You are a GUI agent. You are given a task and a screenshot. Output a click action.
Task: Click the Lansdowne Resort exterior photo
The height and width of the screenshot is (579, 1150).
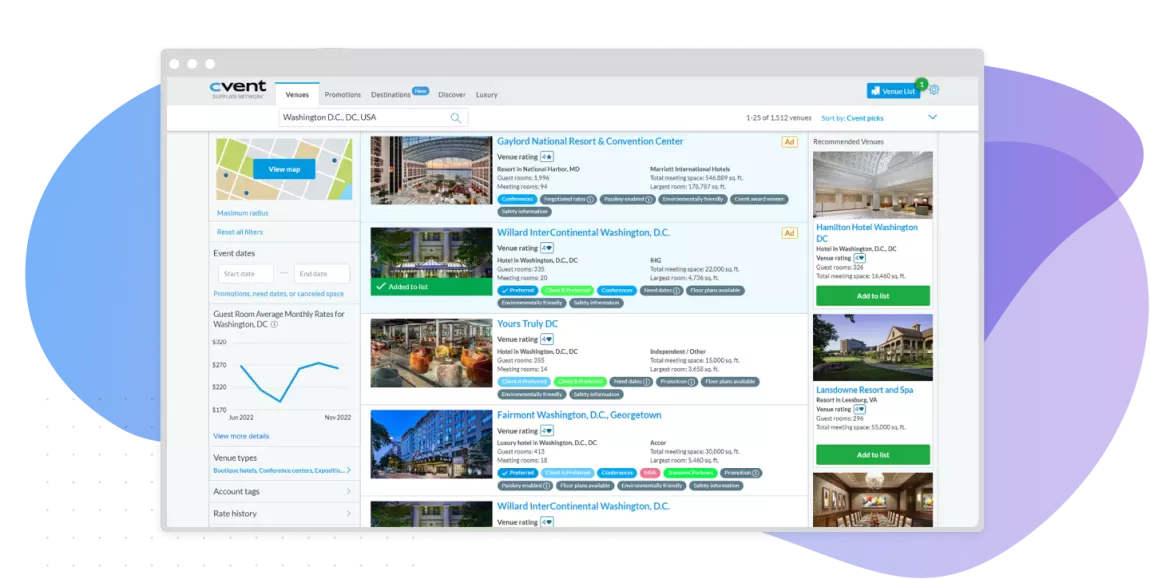(873, 348)
